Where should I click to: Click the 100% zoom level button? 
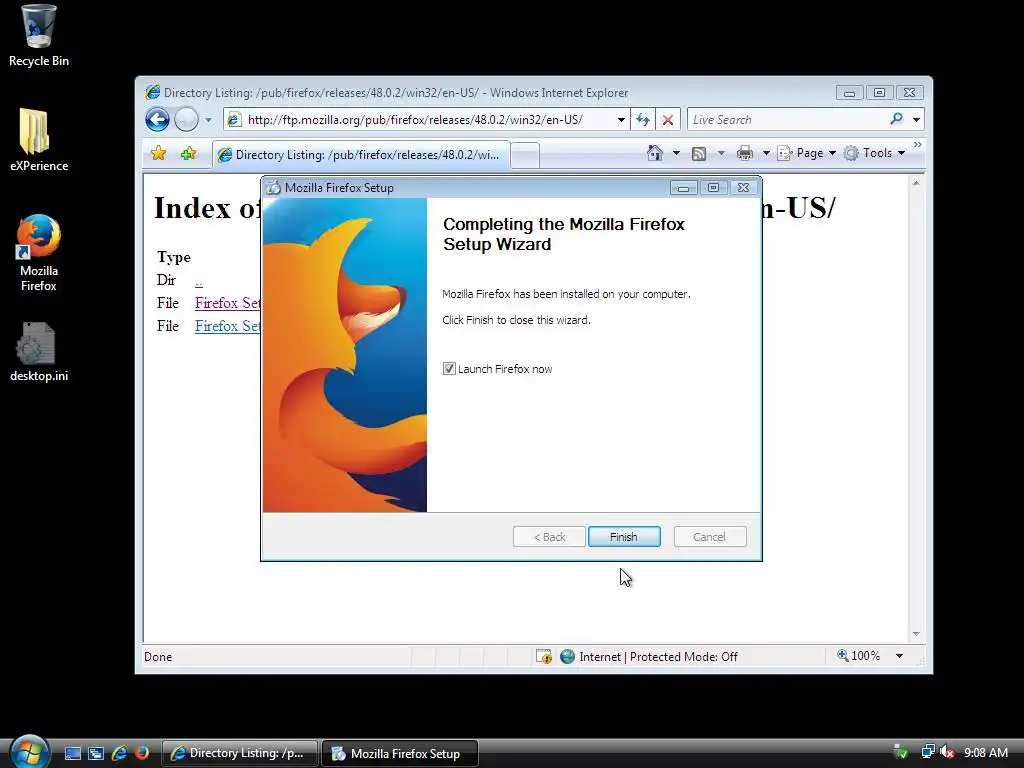pyautogui.click(x=859, y=656)
